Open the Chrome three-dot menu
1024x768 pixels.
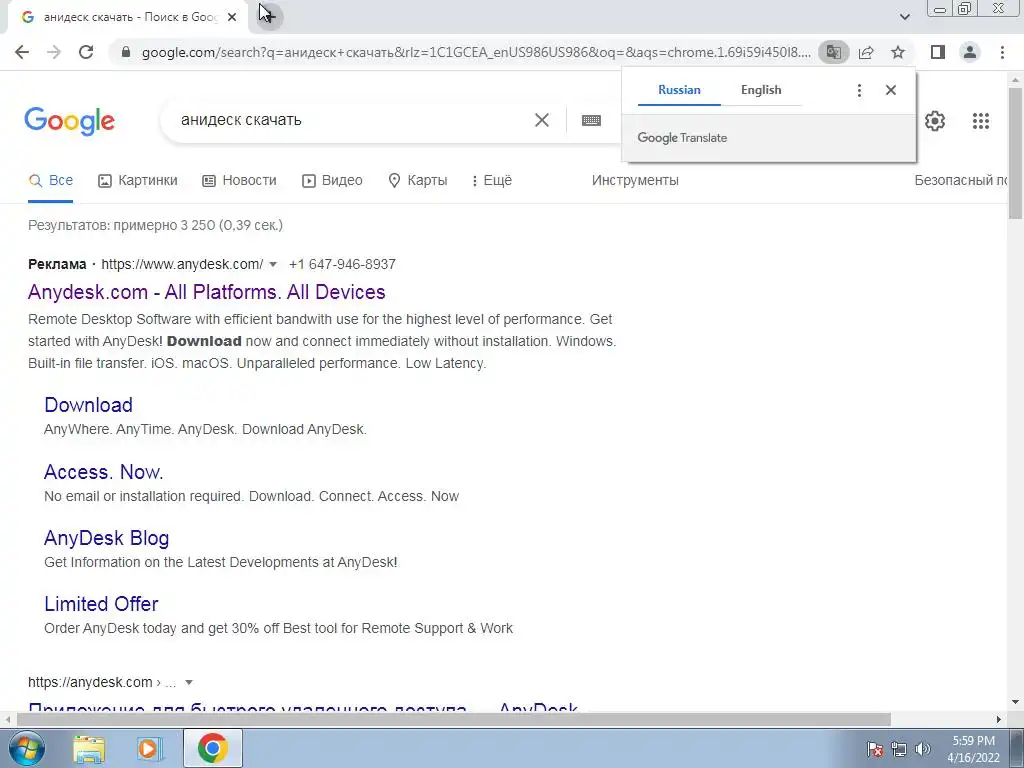click(1002, 52)
